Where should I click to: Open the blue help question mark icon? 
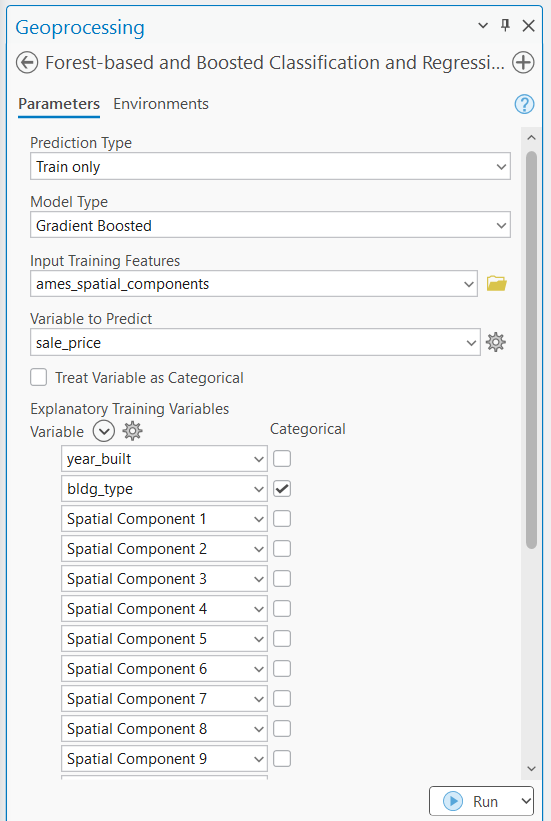(524, 104)
